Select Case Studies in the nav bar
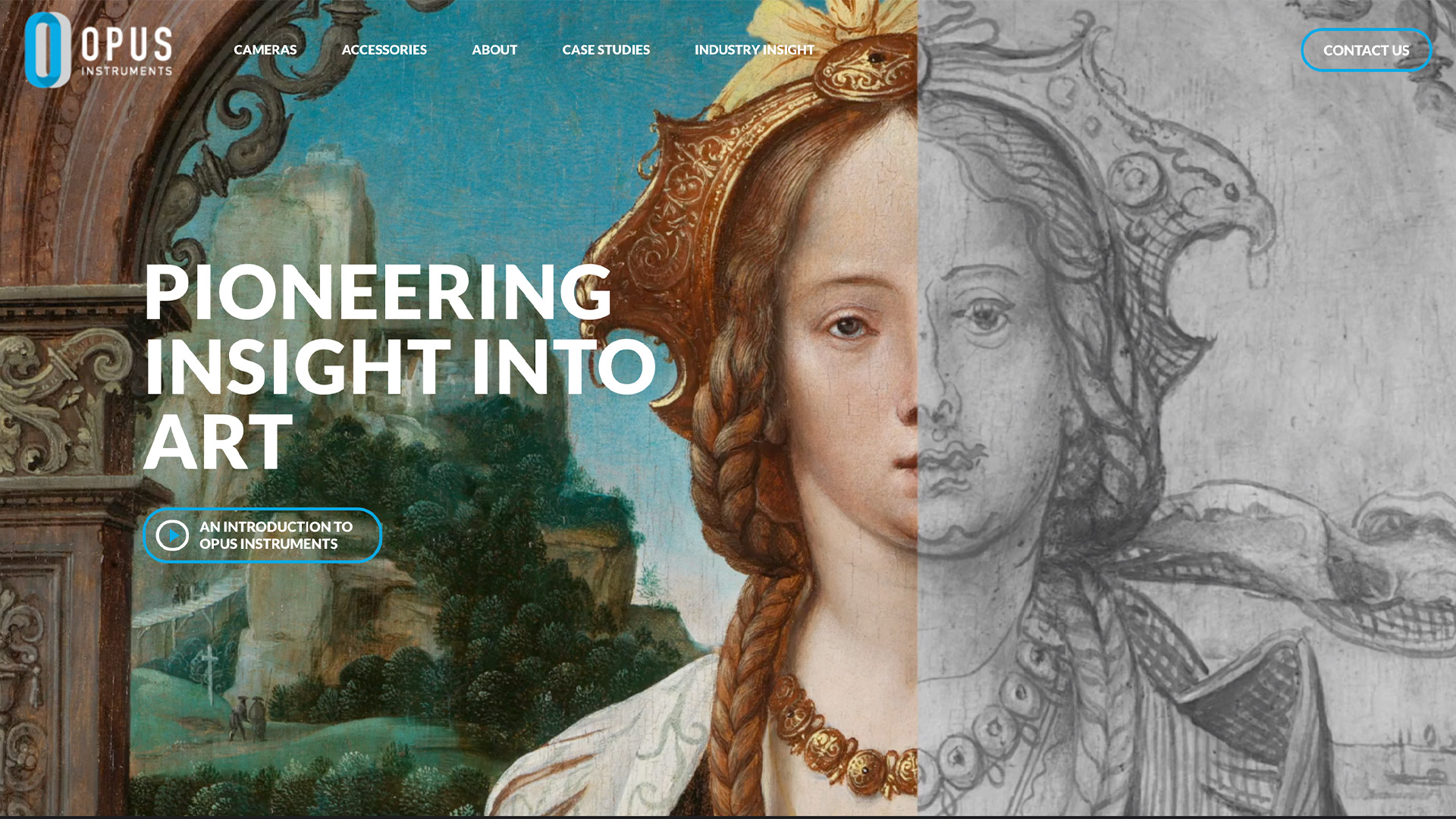 [x=606, y=50]
